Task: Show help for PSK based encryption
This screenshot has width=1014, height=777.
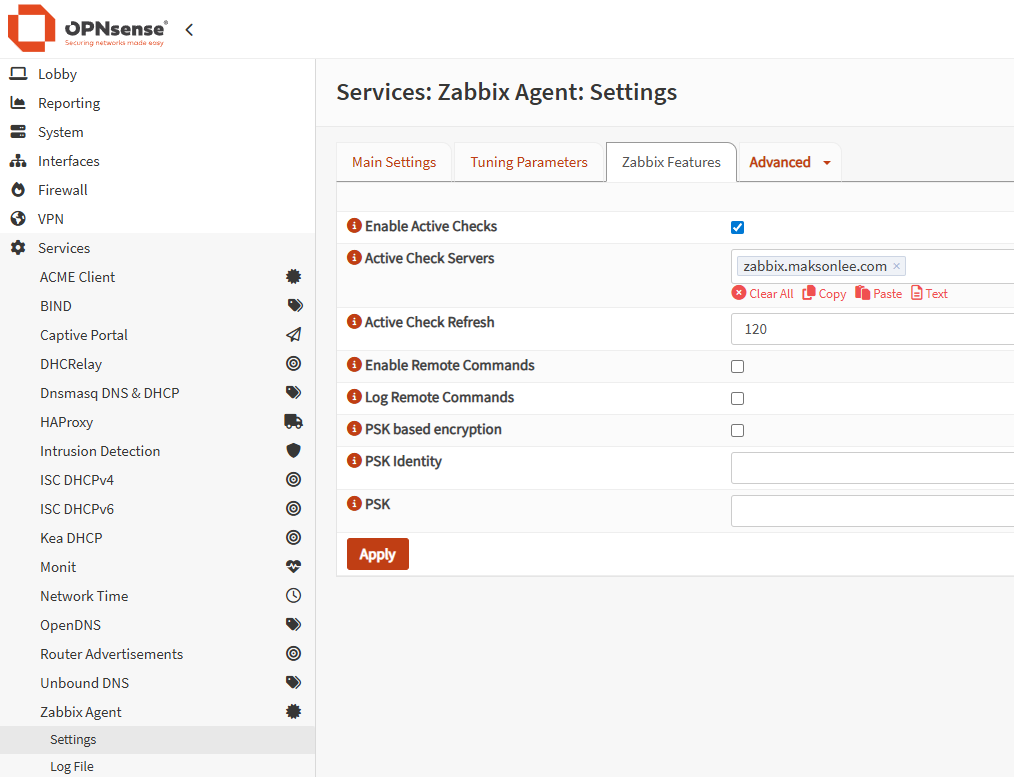Action: [354, 429]
